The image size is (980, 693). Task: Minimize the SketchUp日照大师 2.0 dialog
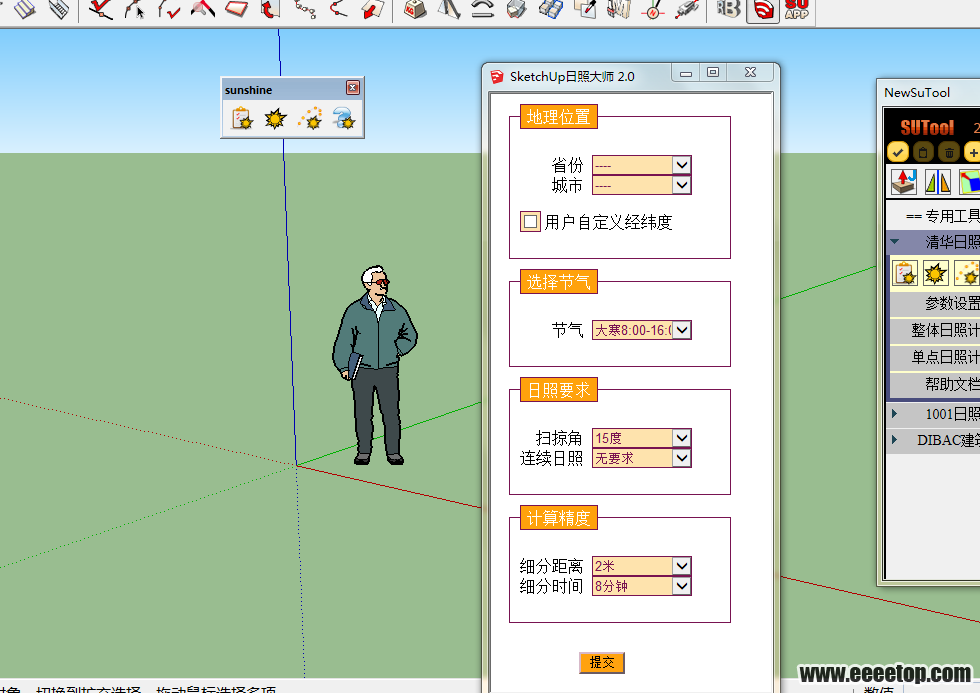[x=686, y=73]
